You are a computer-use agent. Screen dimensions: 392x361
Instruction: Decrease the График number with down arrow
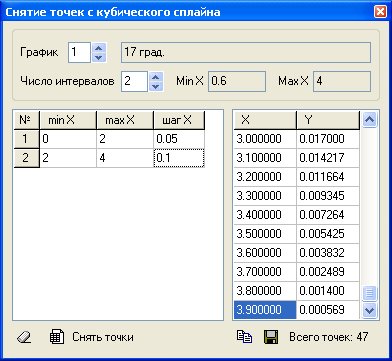(98, 57)
